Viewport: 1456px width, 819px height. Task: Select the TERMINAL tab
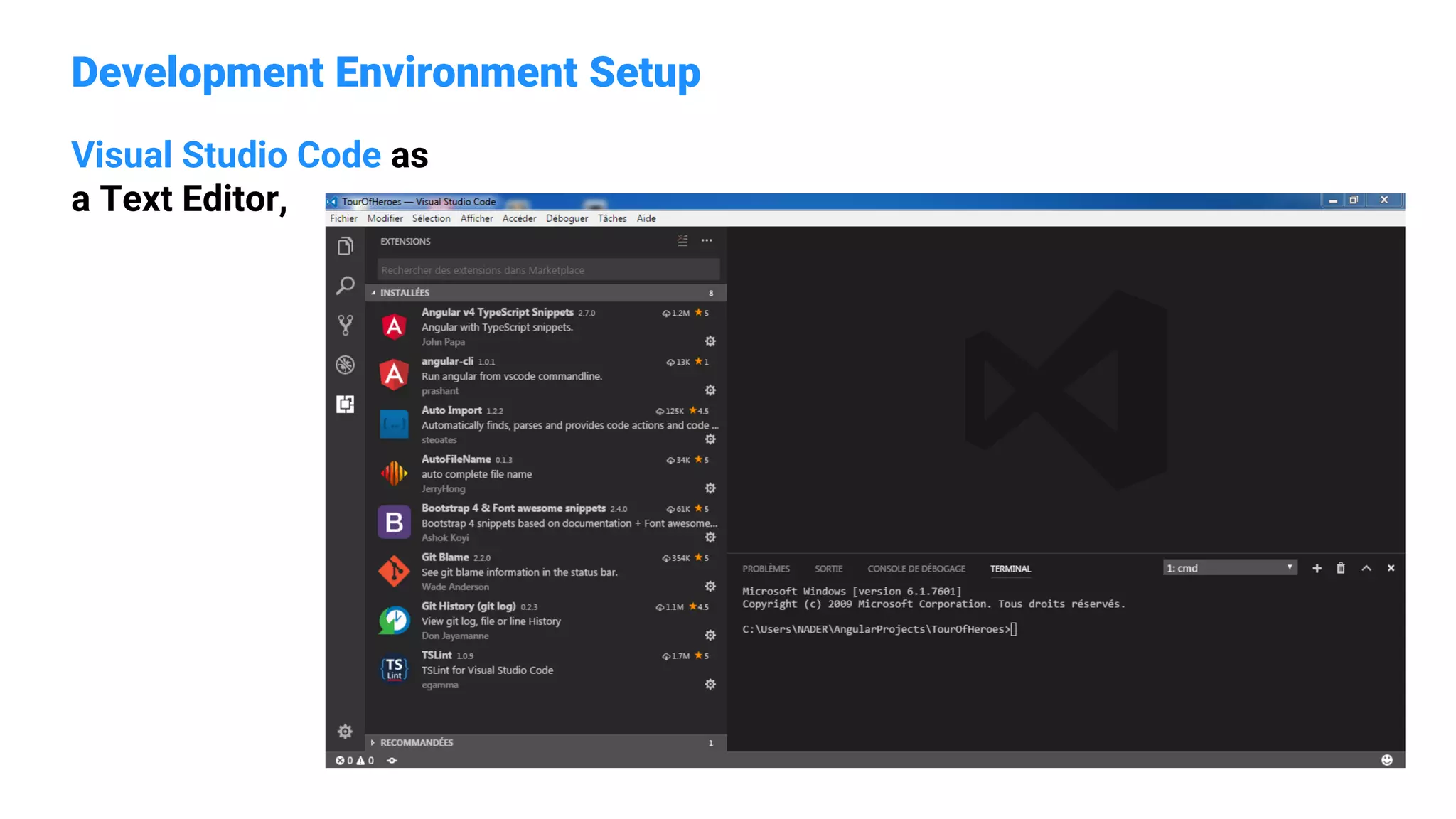[x=1010, y=569]
